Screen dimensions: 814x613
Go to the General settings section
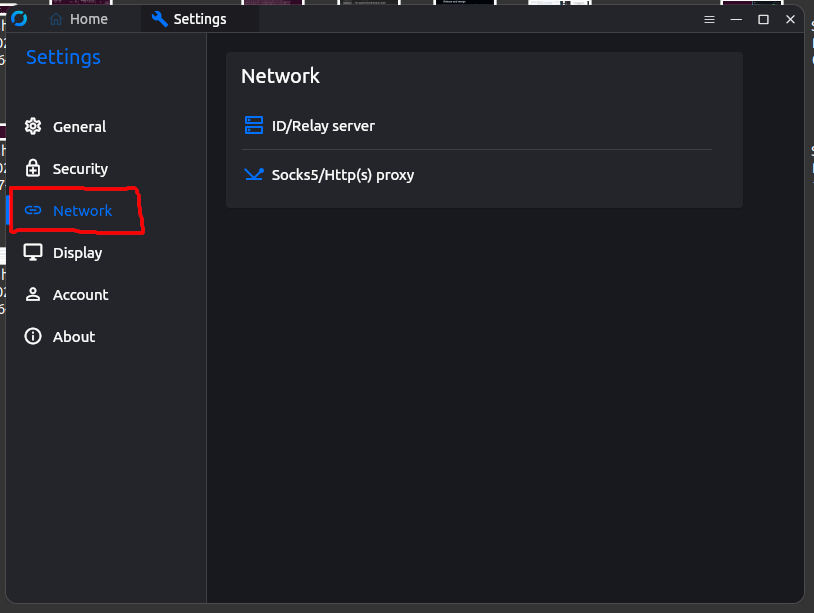79,127
